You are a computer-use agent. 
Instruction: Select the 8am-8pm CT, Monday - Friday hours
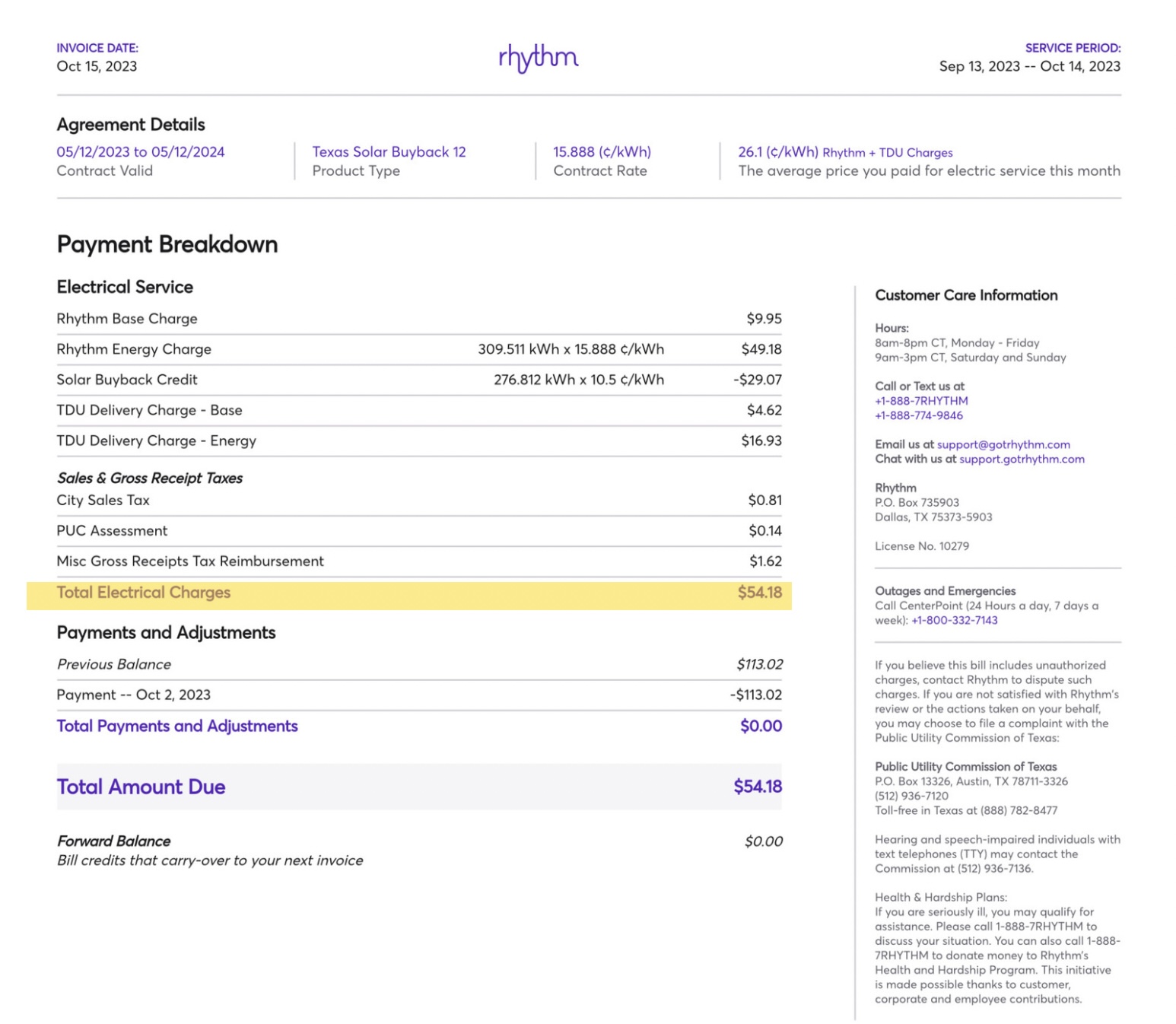957,343
